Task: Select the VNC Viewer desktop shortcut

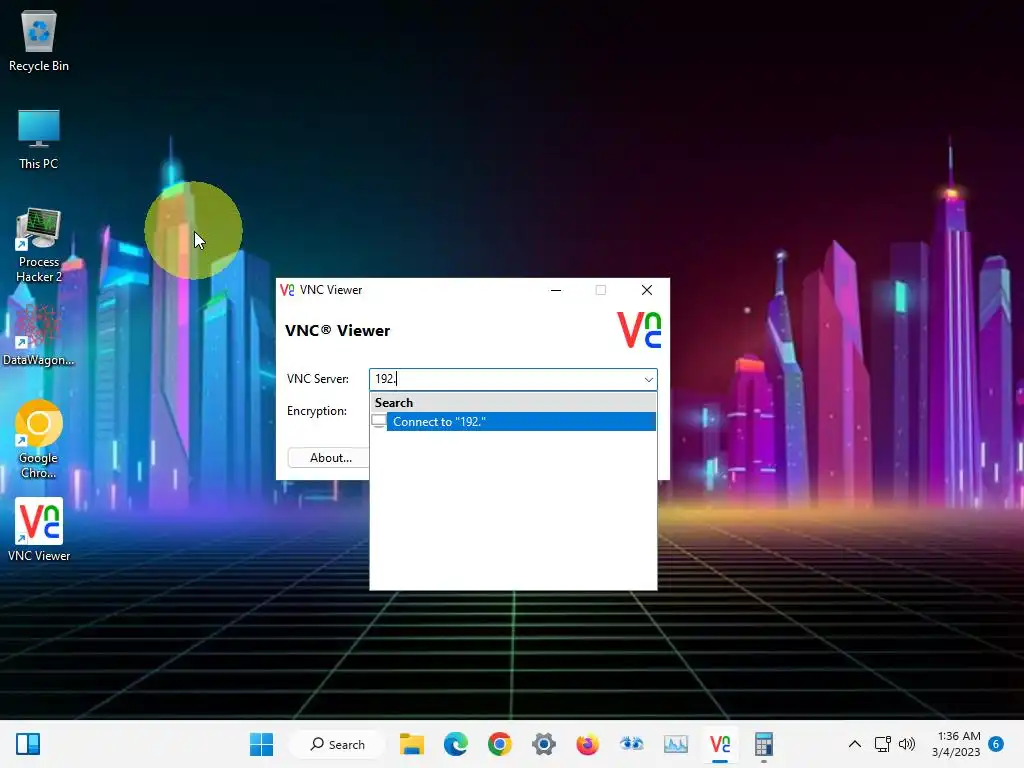Action: (x=39, y=530)
